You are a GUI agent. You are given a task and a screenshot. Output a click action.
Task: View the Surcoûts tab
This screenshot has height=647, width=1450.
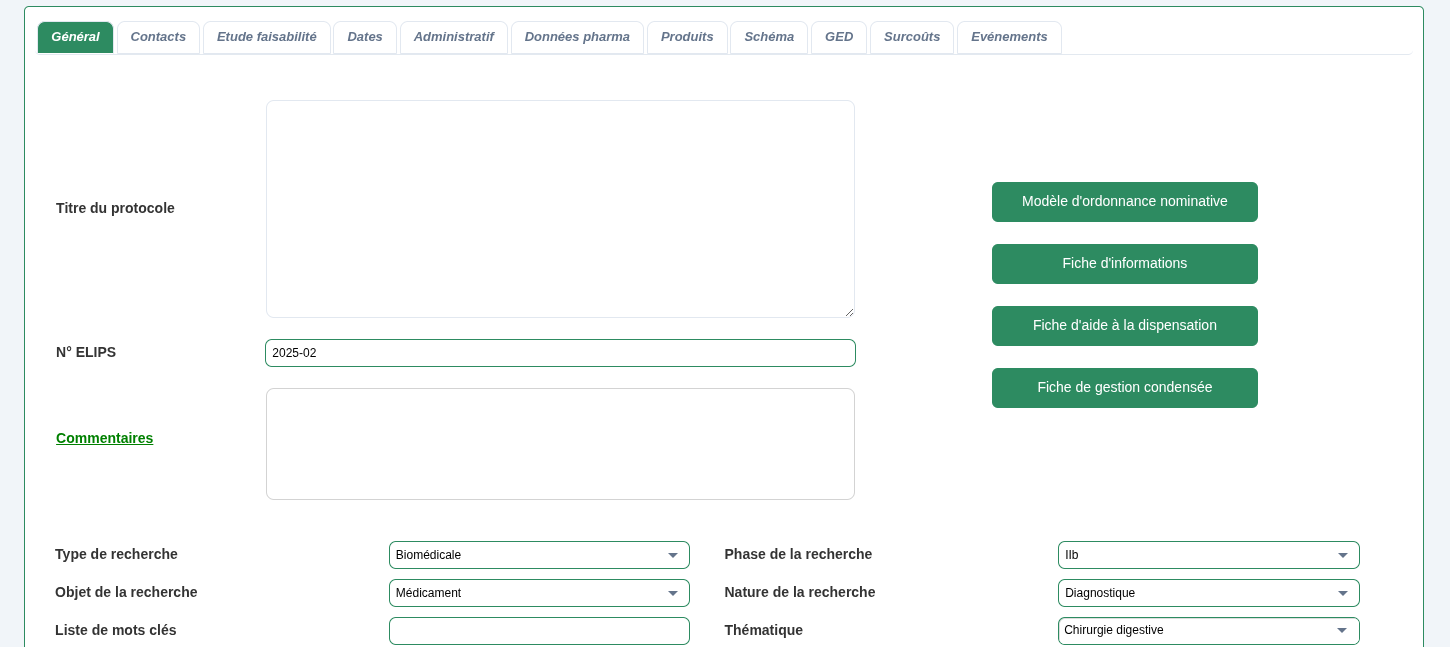tap(912, 37)
